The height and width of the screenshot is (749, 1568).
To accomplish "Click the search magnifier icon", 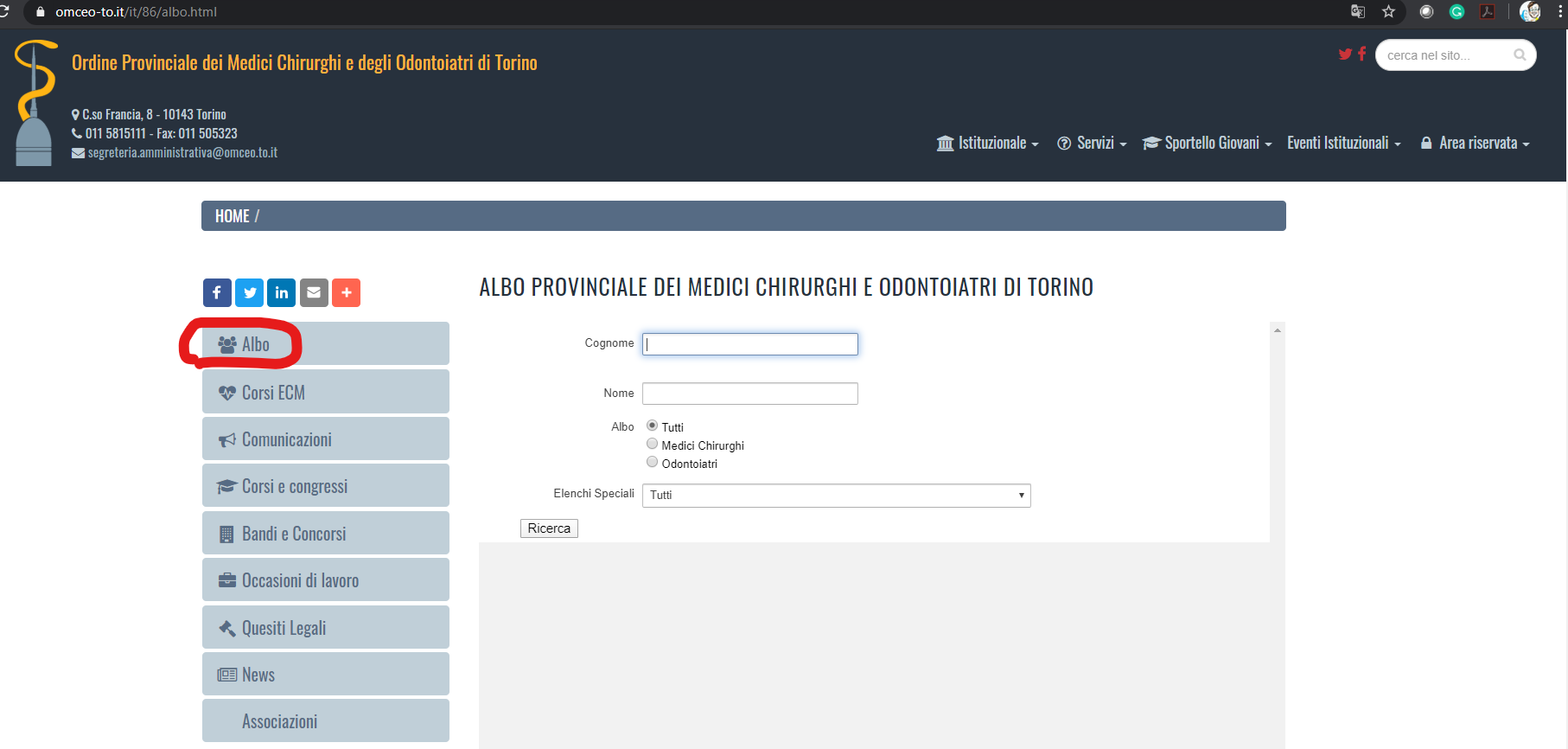I will tap(1520, 55).
